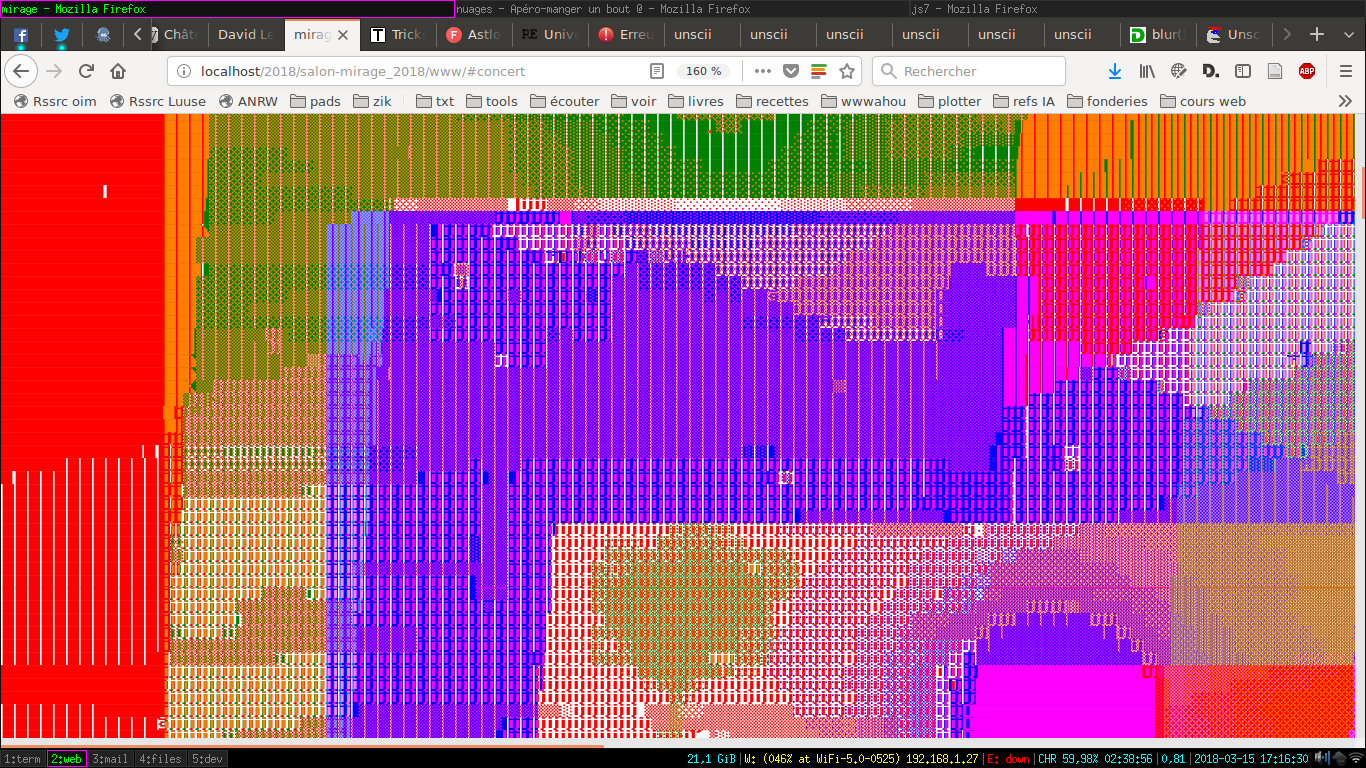
Task: Toggle Reader View in the address bar
Action: (x=657, y=71)
